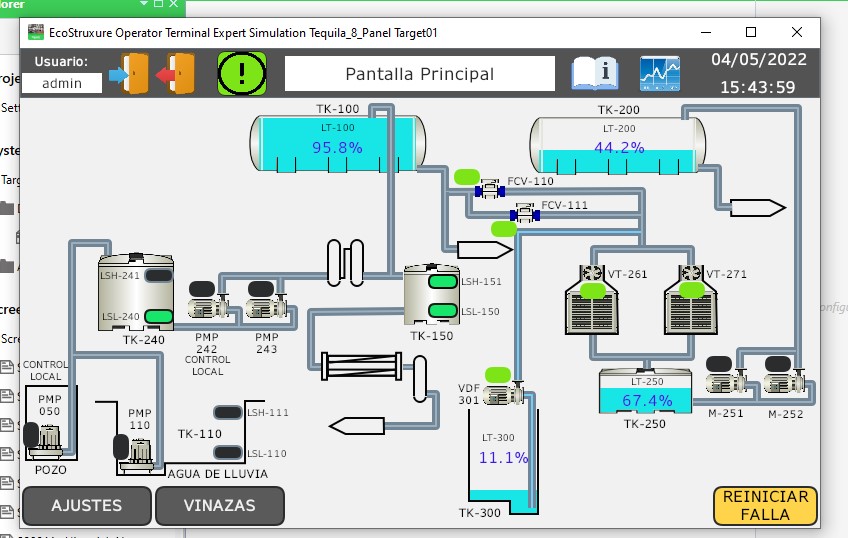Select the FCV-111 control valve
This screenshot has height=538, width=848.
pos(524,213)
